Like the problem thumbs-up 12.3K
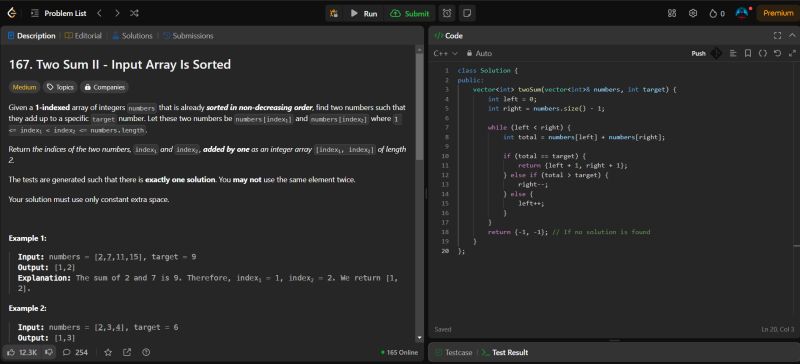This screenshot has width=800, height=364. click(x=21, y=352)
